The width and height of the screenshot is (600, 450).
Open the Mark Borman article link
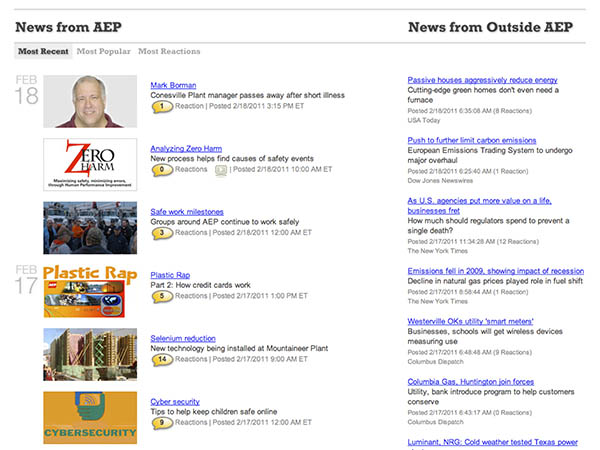click(173, 85)
